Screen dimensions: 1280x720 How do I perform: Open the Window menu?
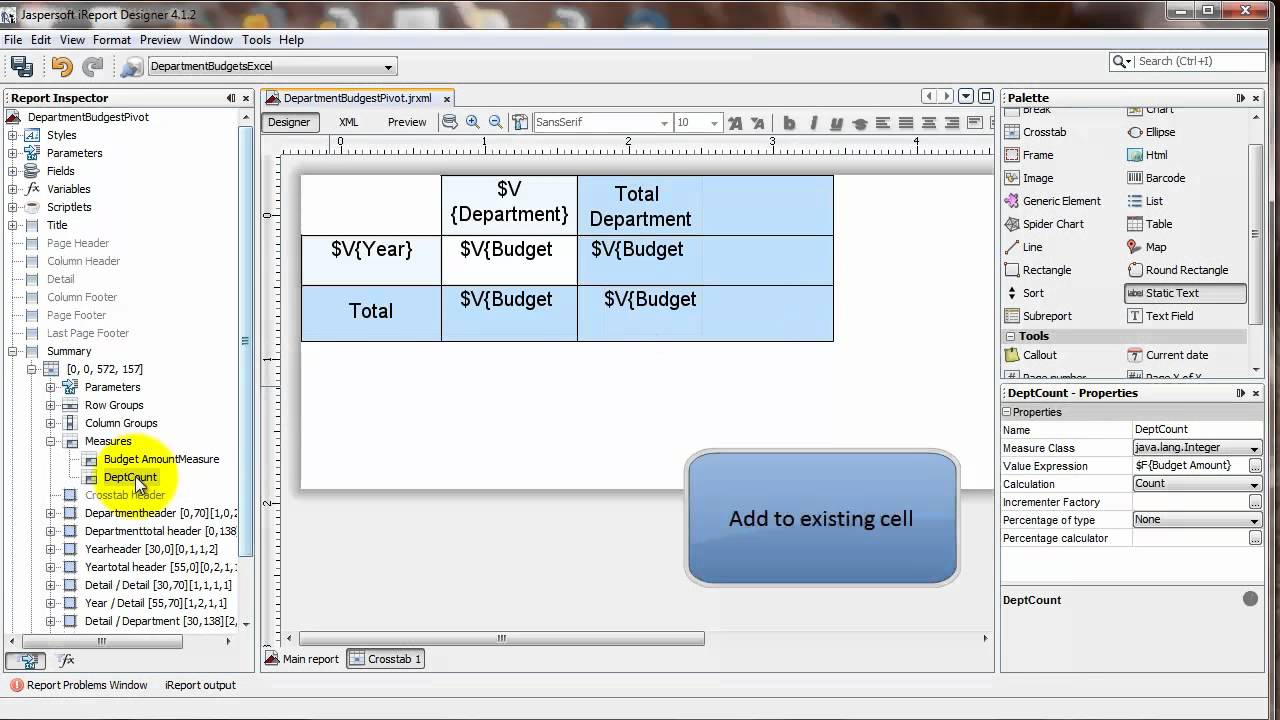point(211,40)
